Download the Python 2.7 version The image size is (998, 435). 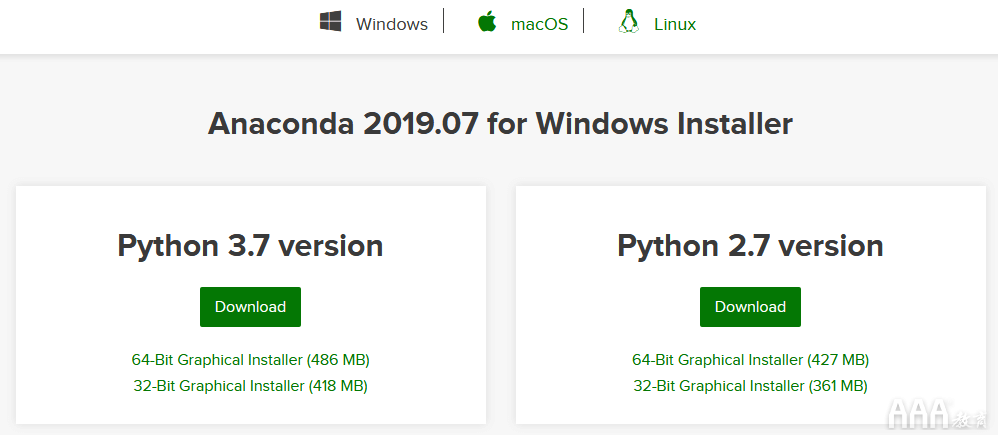[750, 307]
